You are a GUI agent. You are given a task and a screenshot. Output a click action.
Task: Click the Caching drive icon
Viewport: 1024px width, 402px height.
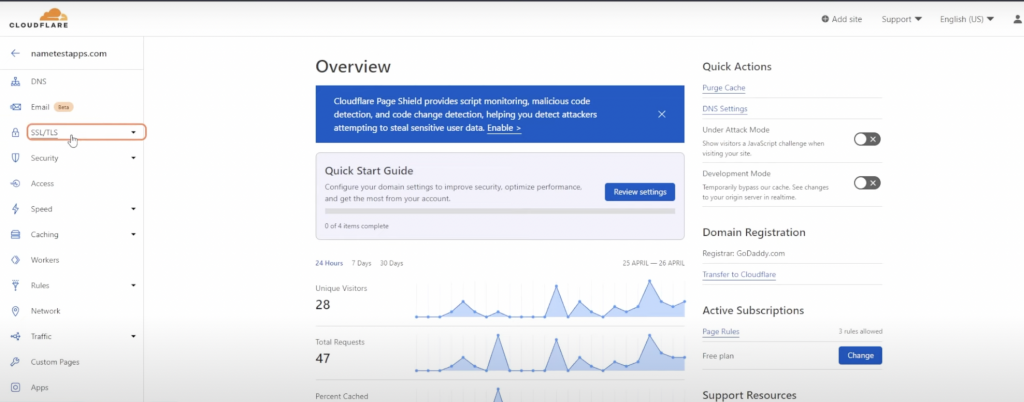tap(16, 234)
